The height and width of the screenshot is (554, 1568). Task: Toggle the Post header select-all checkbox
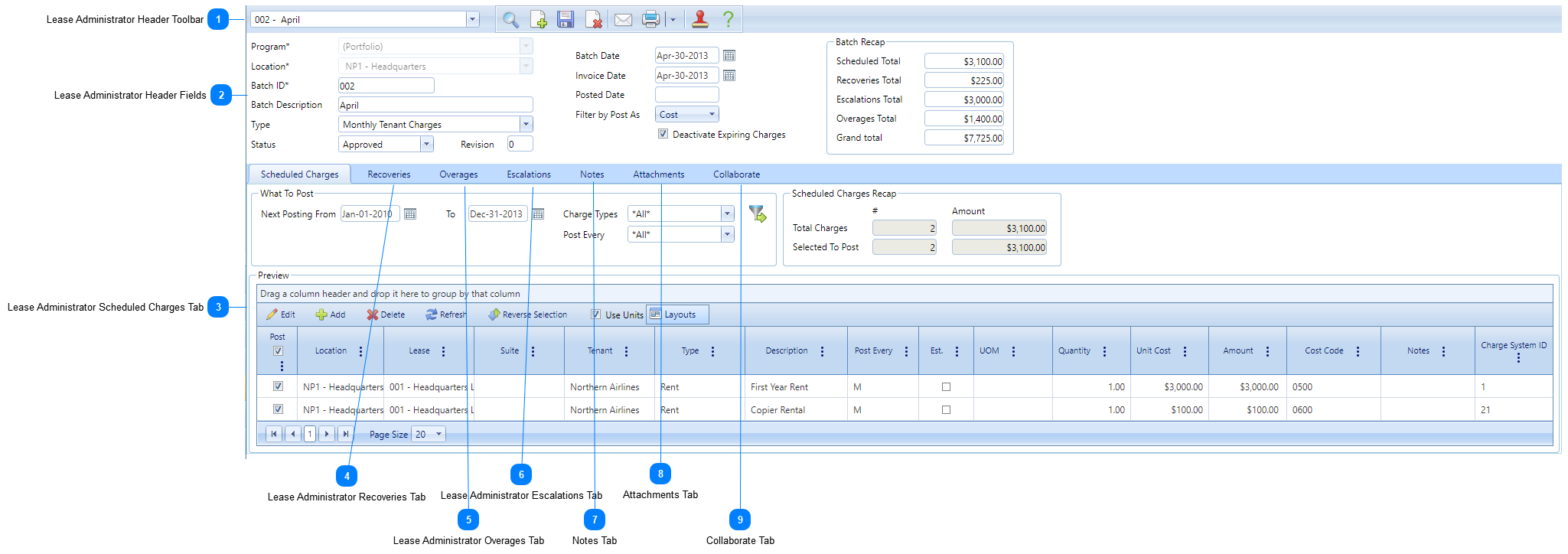pyautogui.click(x=278, y=351)
